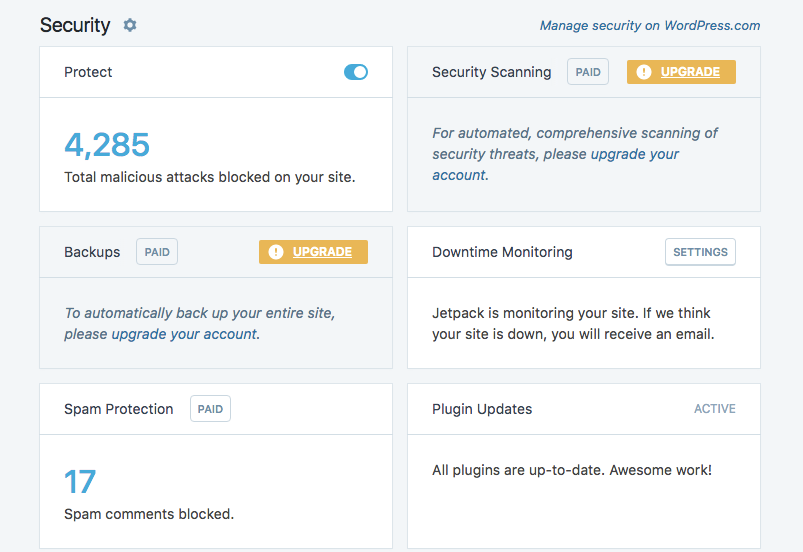Toggle the Protect switch off

tap(356, 72)
